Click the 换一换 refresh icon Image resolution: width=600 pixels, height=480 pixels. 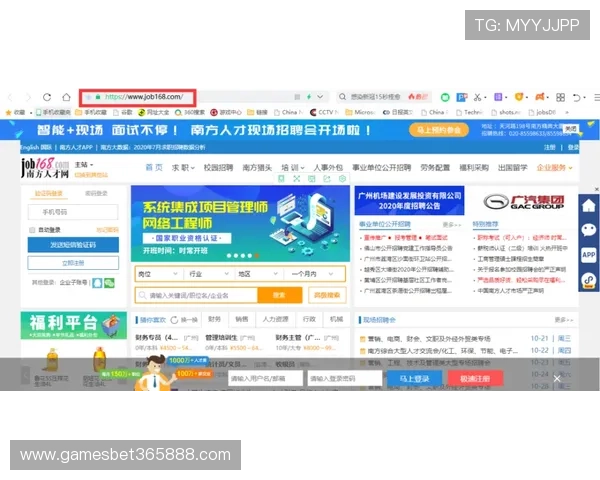(174, 320)
